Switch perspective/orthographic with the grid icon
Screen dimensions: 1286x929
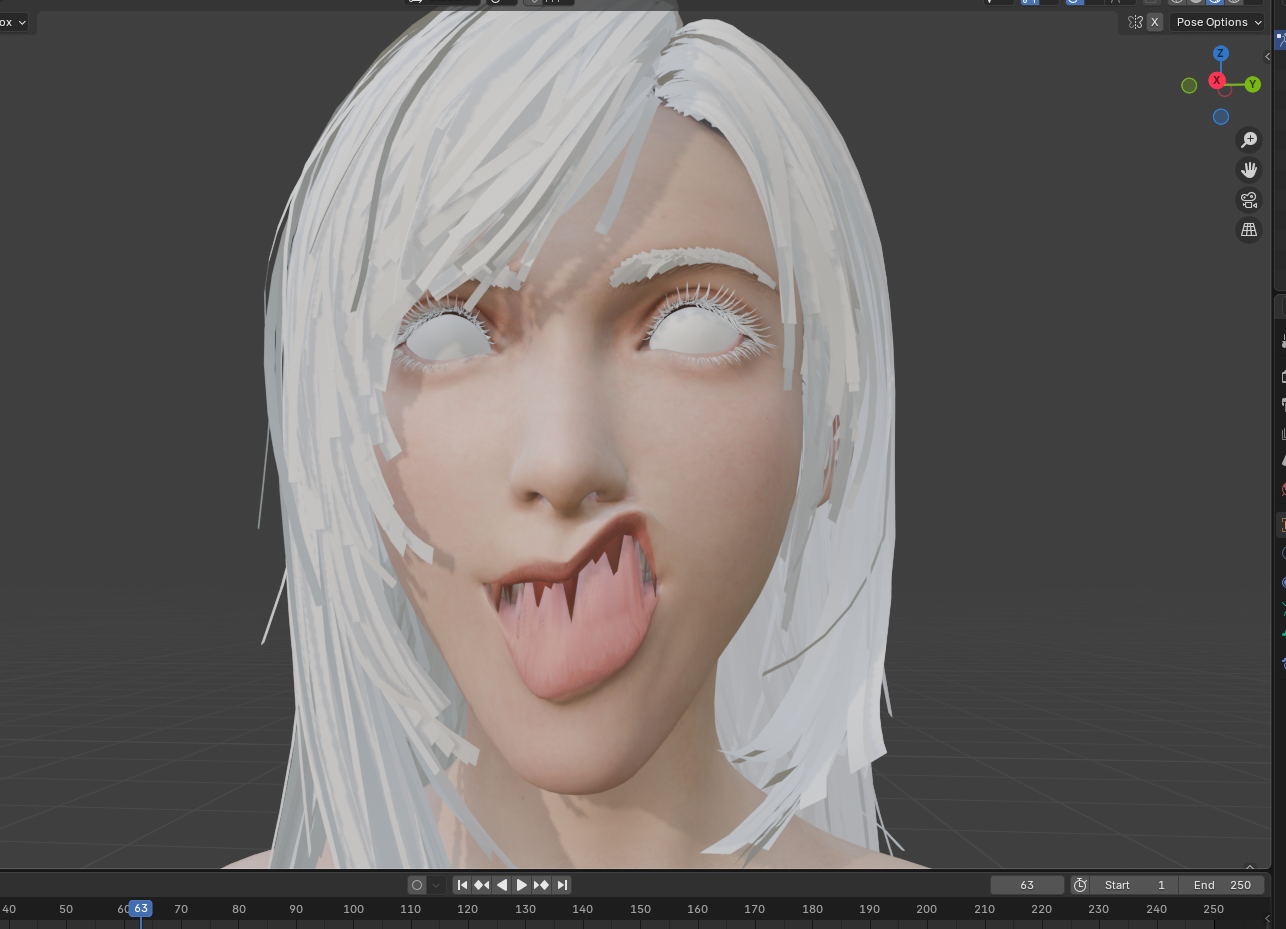(x=1248, y=230)
